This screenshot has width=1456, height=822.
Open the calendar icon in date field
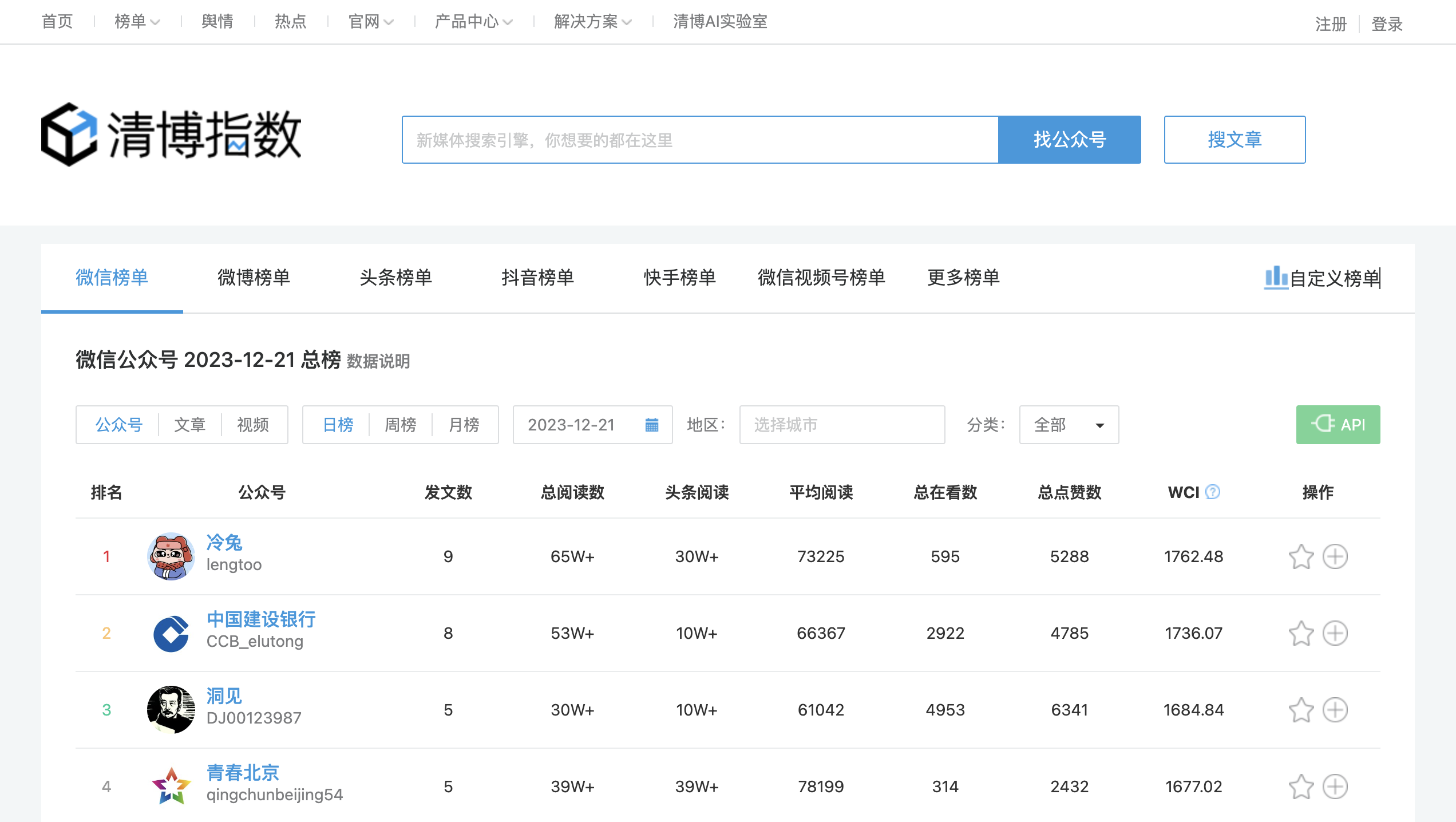coord(651,425)
